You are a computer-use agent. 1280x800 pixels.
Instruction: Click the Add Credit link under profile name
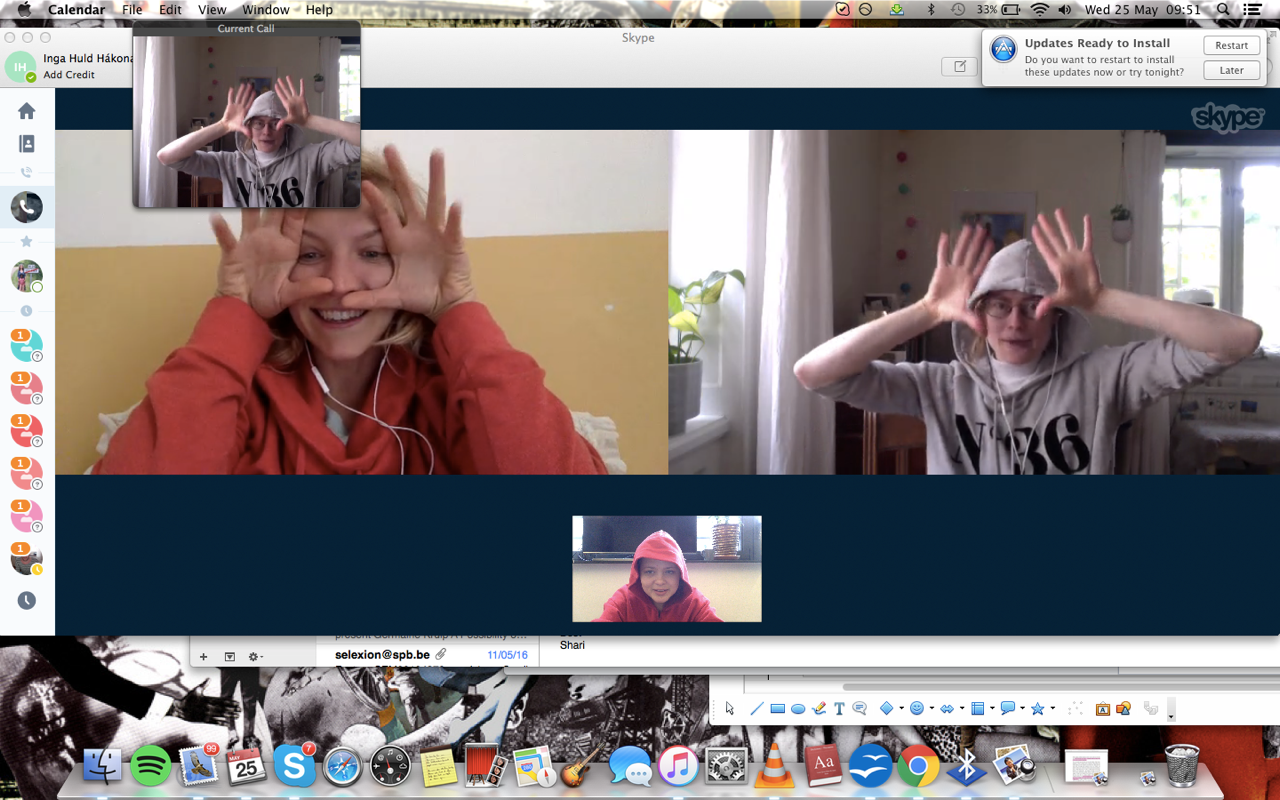[x=69, y=75]
